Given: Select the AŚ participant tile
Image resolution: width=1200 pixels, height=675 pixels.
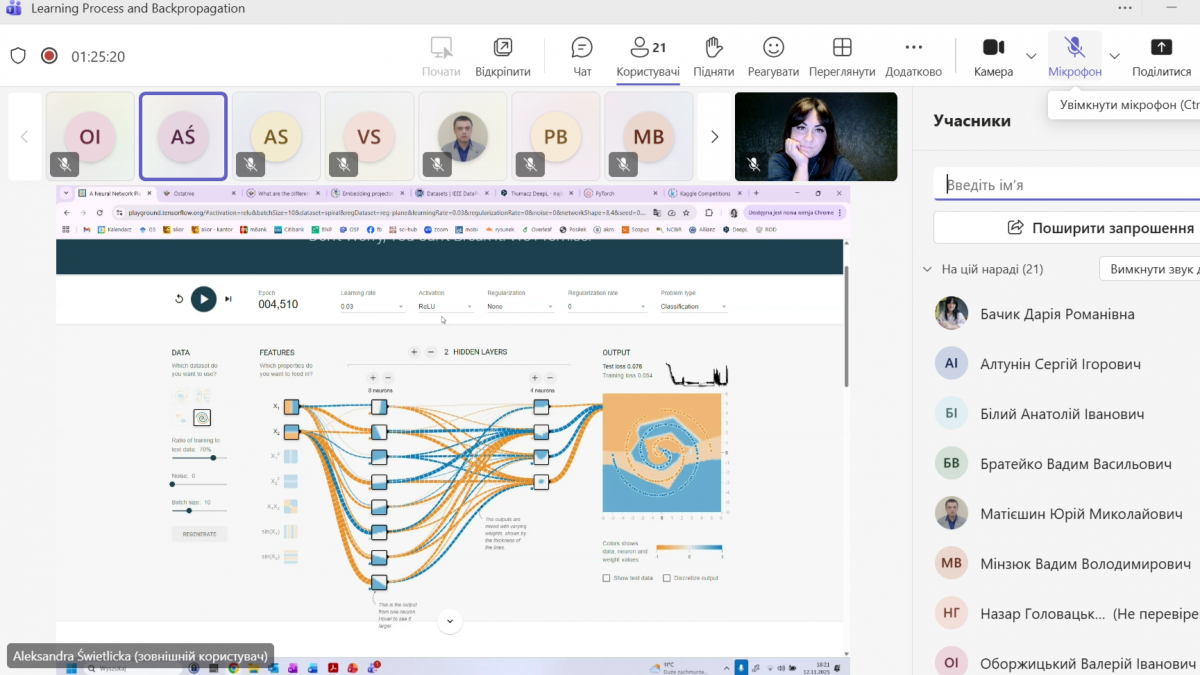Looking at the screenshot, I should (x=183, y=137).
